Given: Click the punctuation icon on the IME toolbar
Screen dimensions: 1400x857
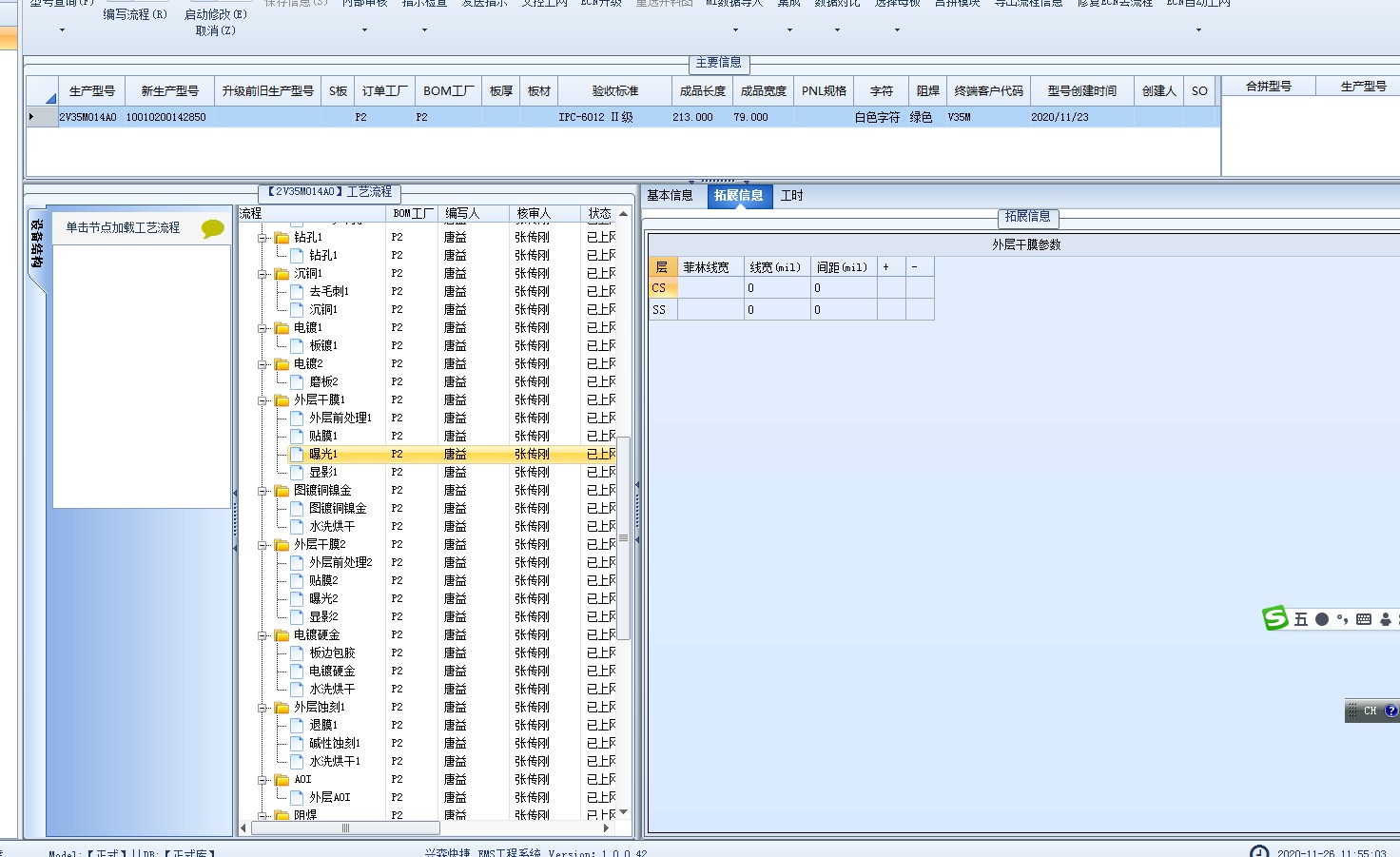Looking at the screenshot, I should coord(1342,619).
